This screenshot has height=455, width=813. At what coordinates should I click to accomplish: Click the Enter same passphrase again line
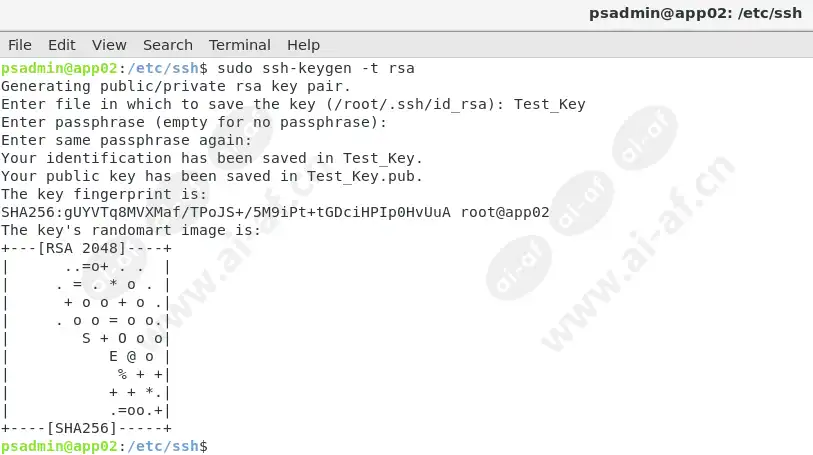127,140
